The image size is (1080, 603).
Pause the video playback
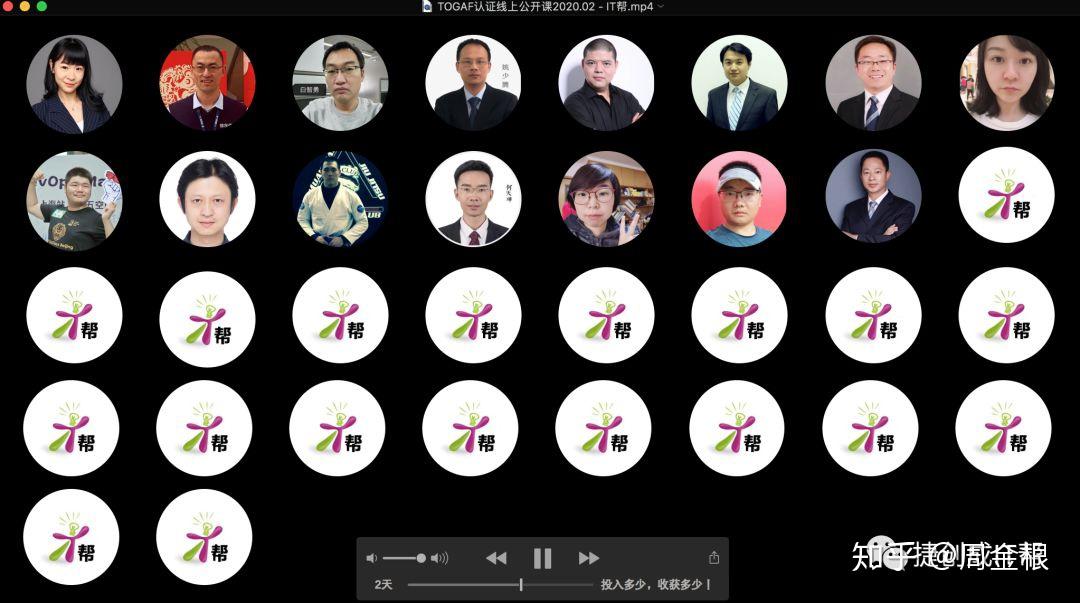pos(542,558)
